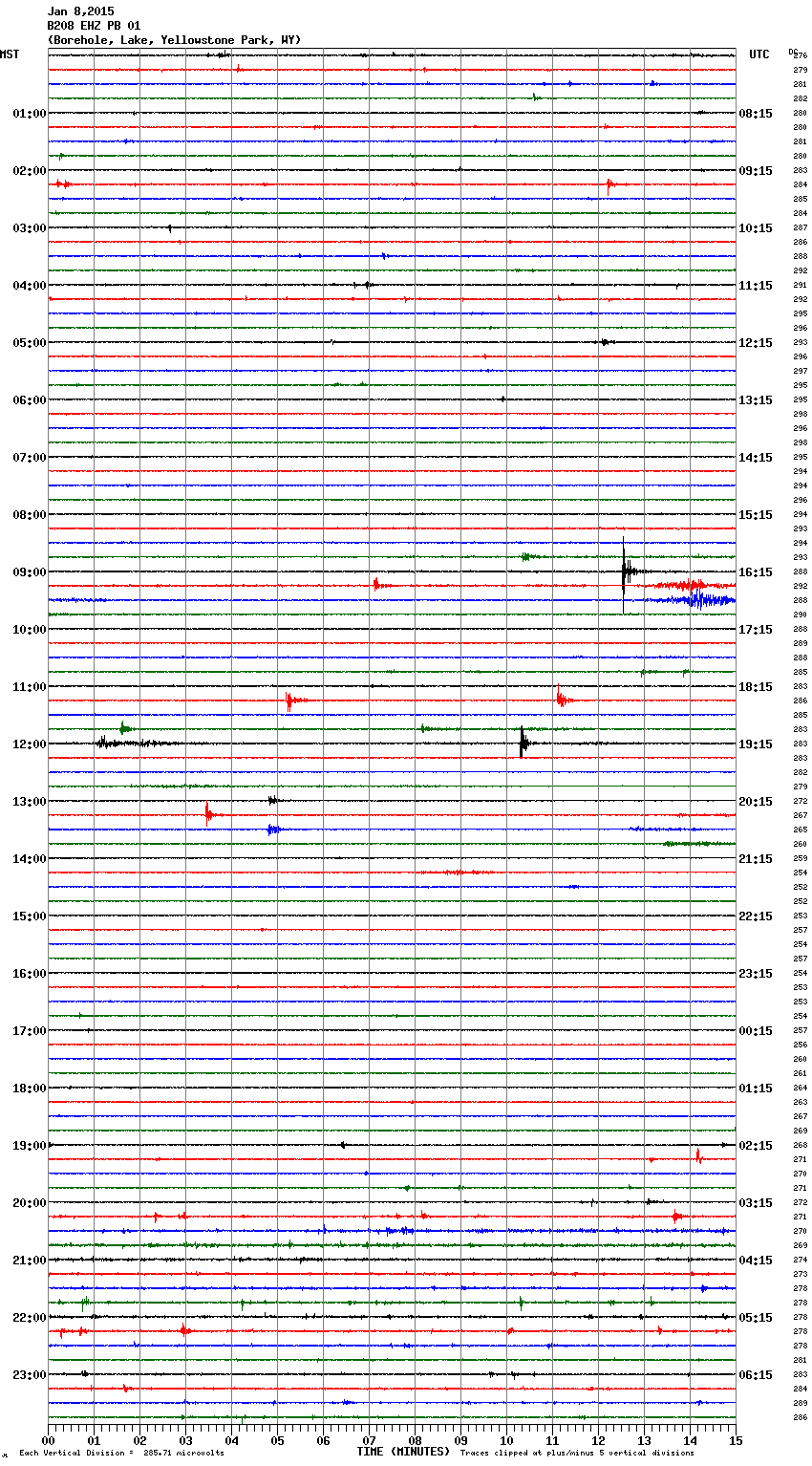Click the 'Borehole, Lake, Yellowstone Park, WY' location line
Screen dimensions: 812x1466
(x=174, y=40)
